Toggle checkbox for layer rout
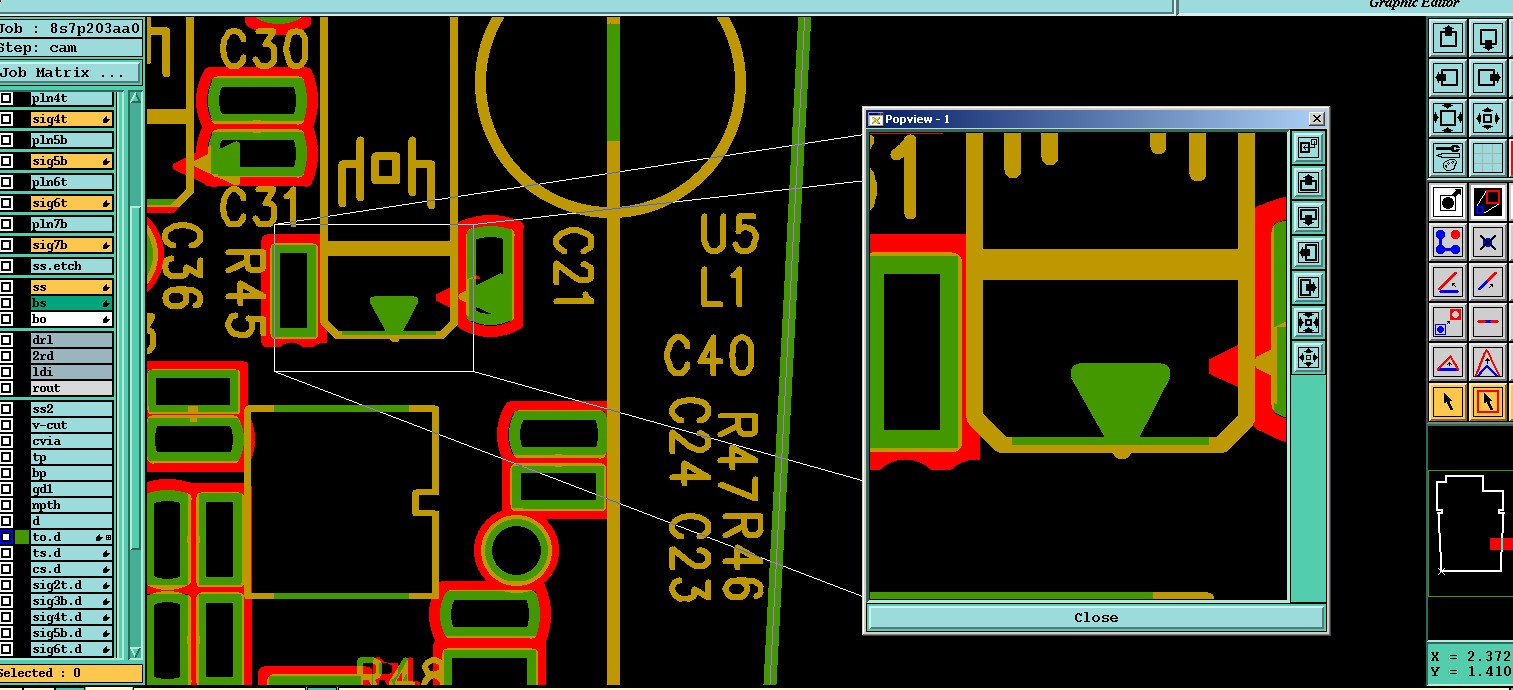The width and height of the screenshot is (1513, 690). tap(6, 388)
